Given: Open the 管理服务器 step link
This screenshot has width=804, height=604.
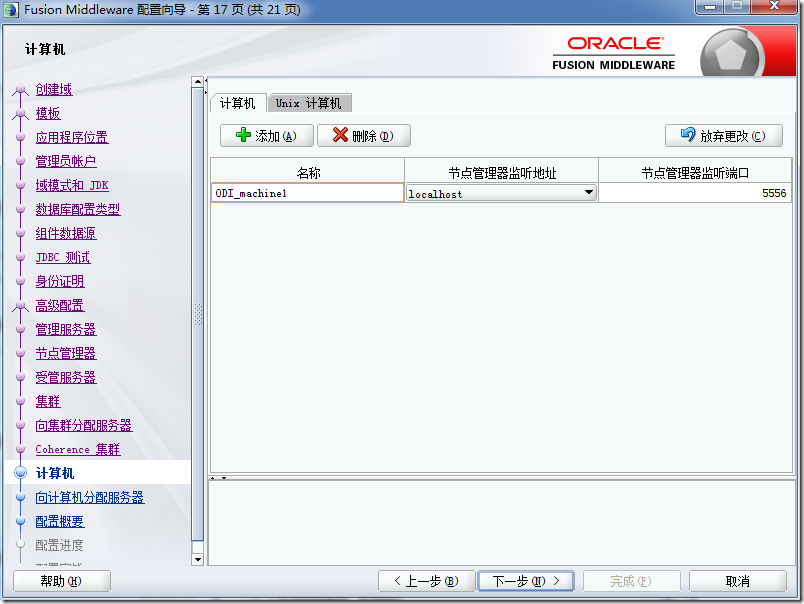Looking at the screenshot, I should 66,329.
